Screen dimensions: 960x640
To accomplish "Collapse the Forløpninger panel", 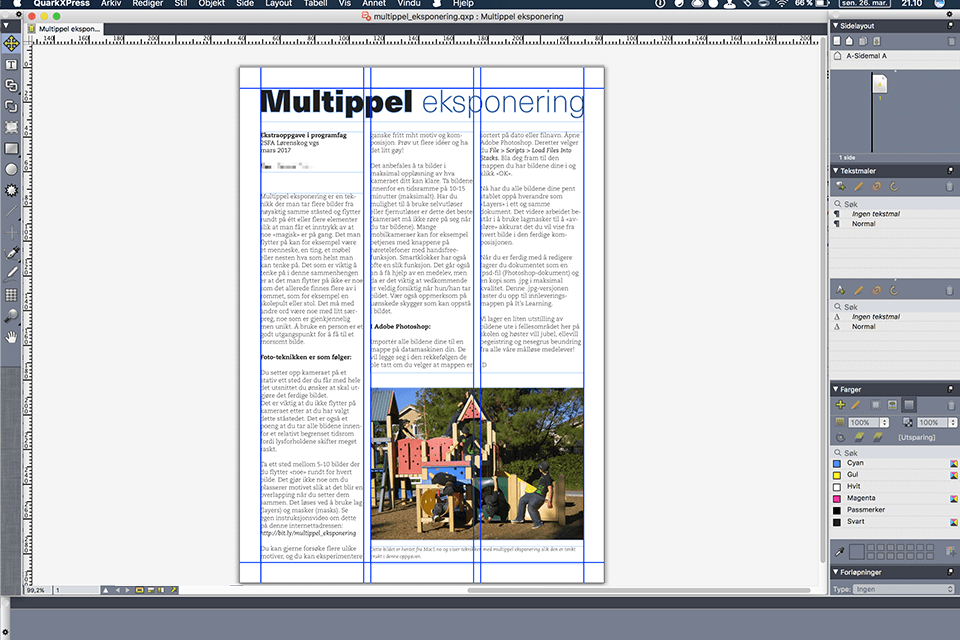I will tap(835, 572).
